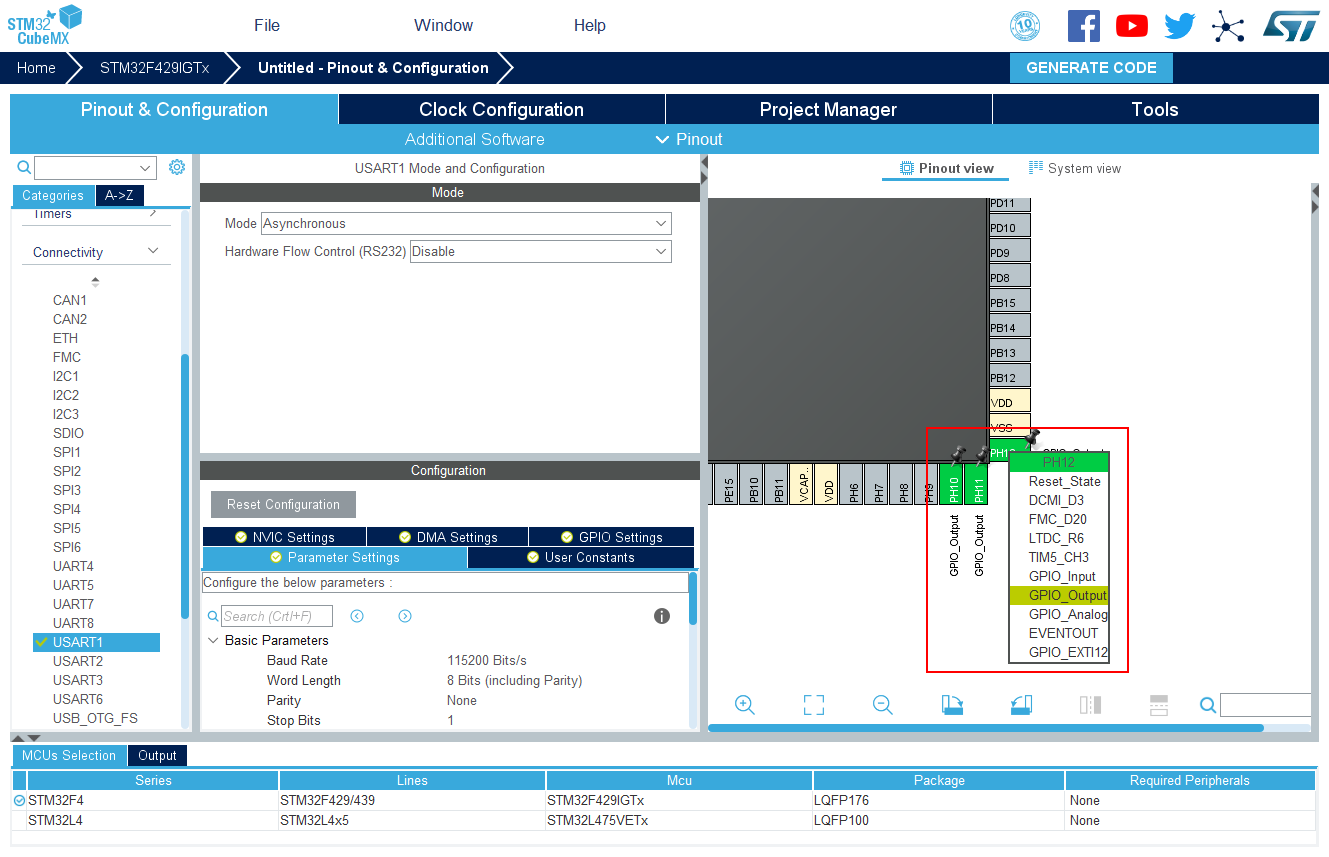Choose TIM5_CH3 for pin PH12
Viewport: 1329px width, 857px height.
pos(1059,557)
